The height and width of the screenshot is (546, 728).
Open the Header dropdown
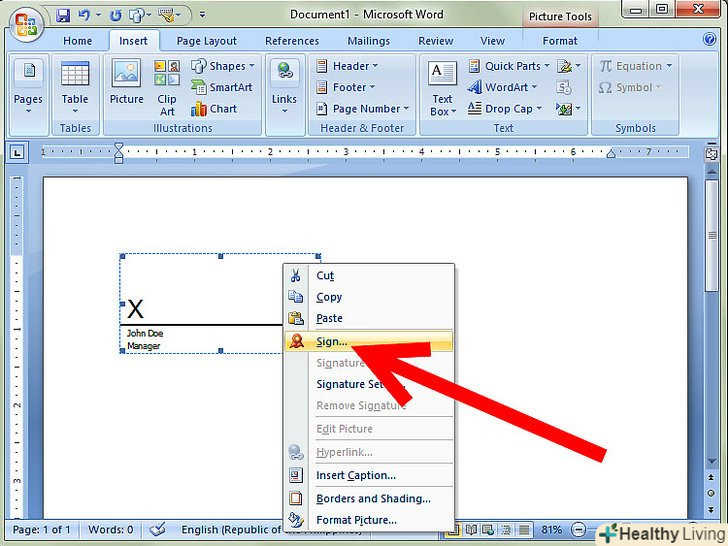pyautogui.click(x=347, y=66)
